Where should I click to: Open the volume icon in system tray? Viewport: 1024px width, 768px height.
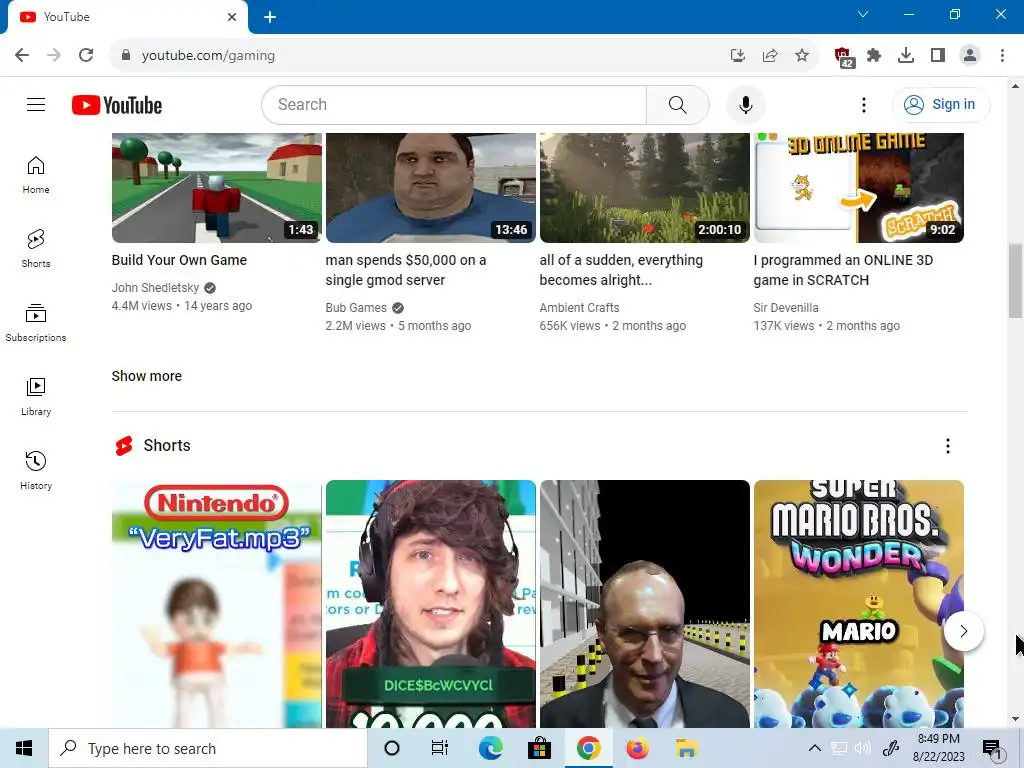[863, 748]
